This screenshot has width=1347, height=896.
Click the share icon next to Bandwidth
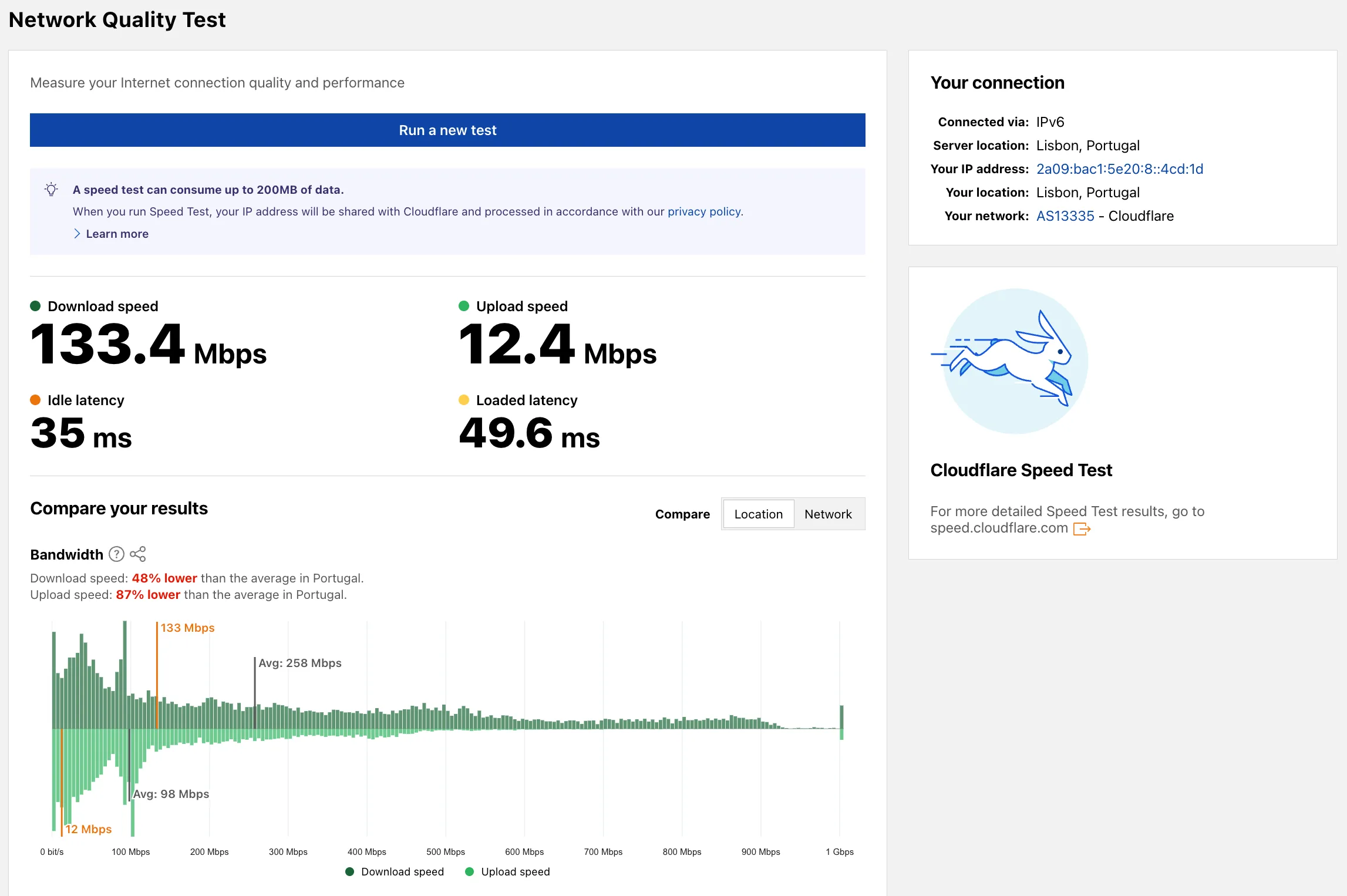[139, 554]
